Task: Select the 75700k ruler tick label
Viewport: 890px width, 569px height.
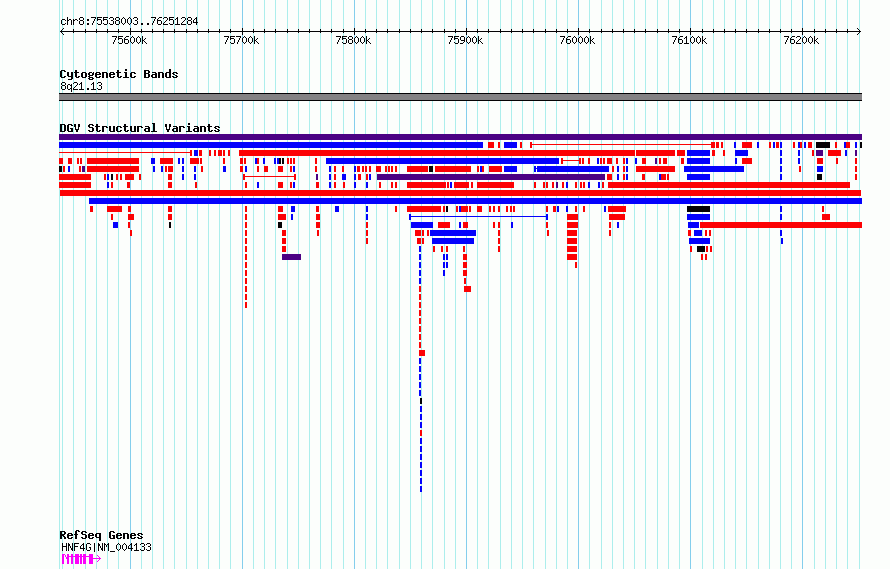Action: [241, 40]
